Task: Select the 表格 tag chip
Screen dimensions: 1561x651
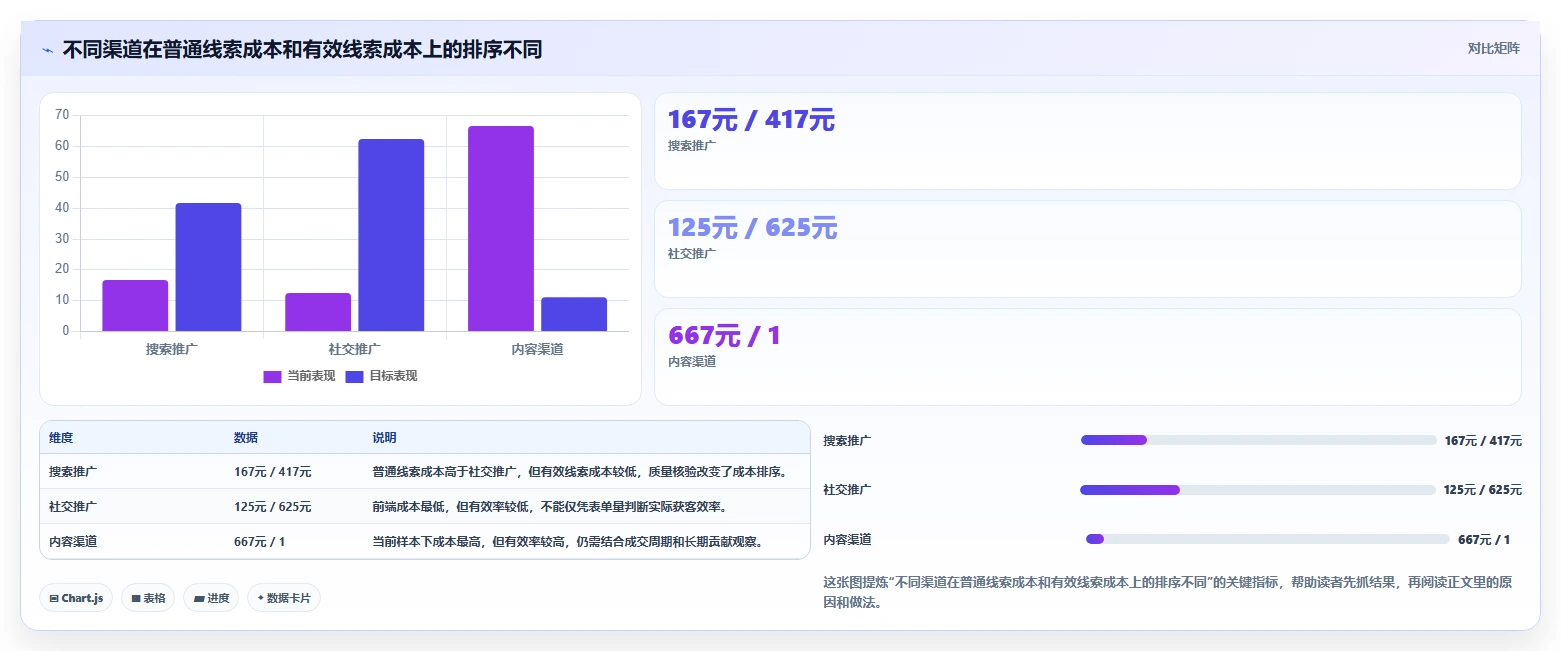Action: tap(148, 598)
